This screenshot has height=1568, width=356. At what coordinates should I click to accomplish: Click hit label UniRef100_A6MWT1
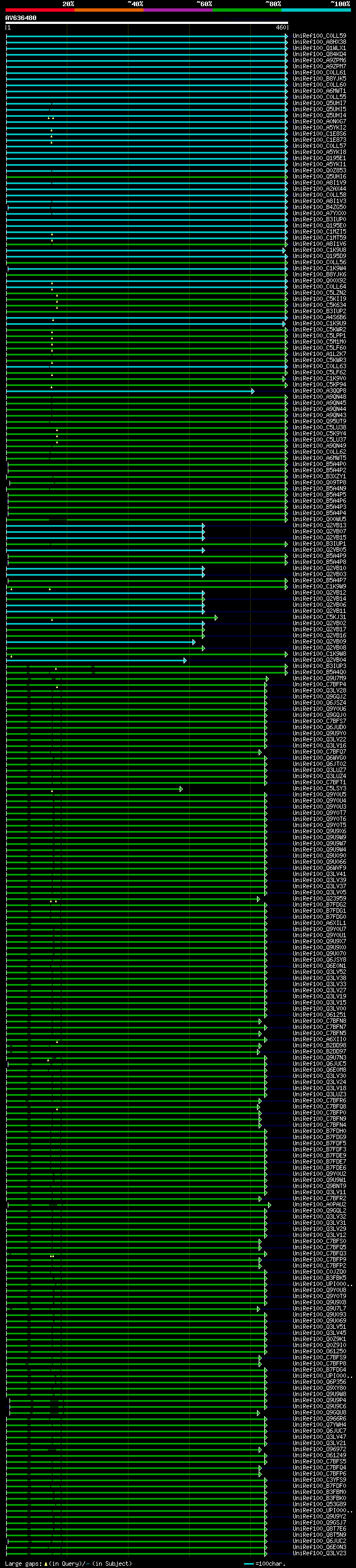click(x=319, y=91)
